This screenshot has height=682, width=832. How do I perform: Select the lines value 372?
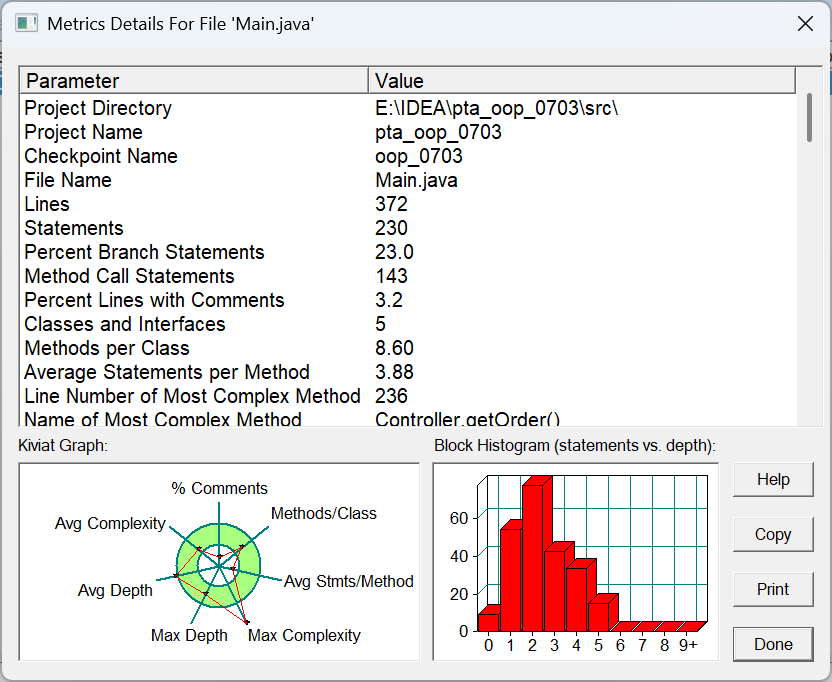point(391,204)
